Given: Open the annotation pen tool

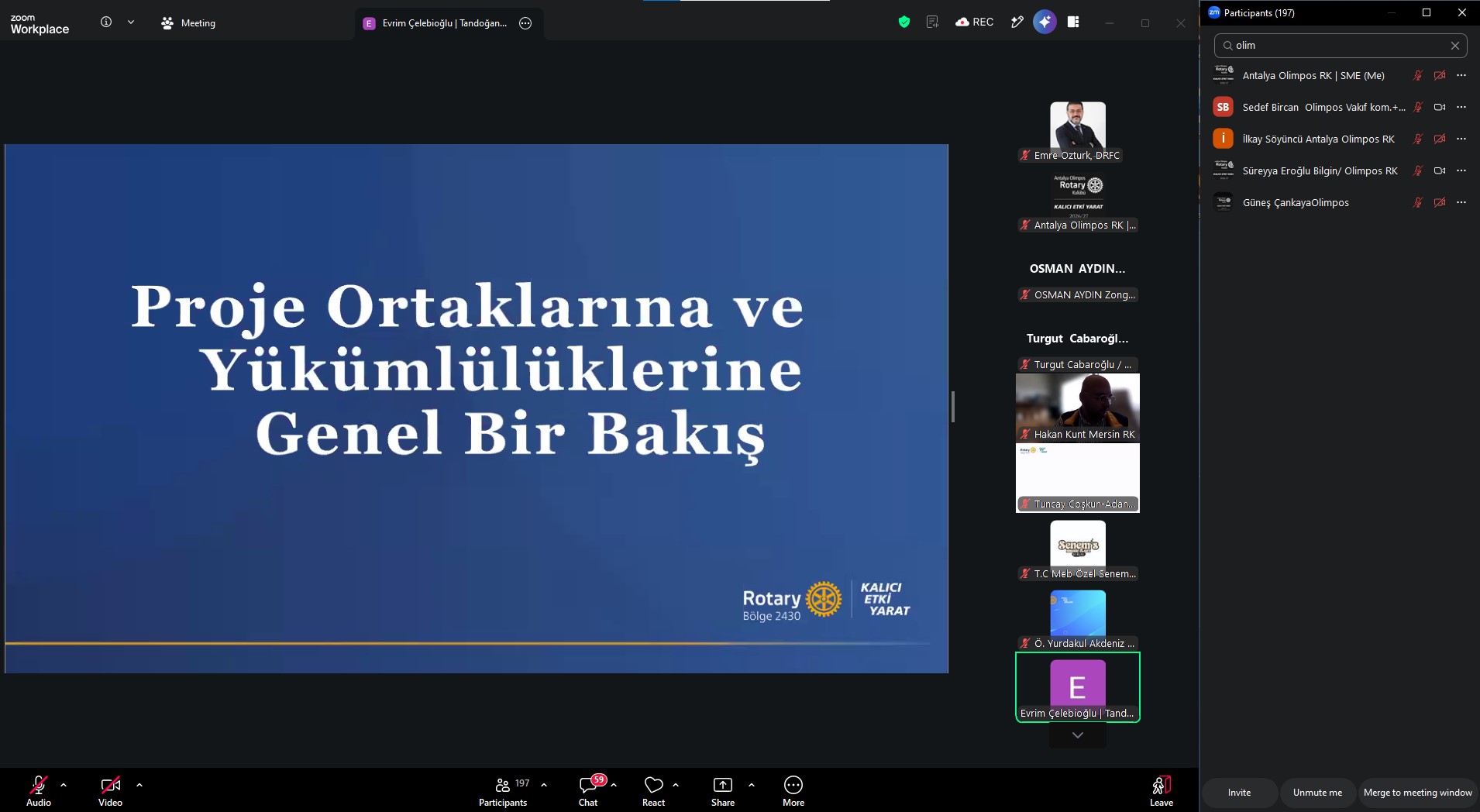Looking at the screenshot, I should pos(1017,22).
